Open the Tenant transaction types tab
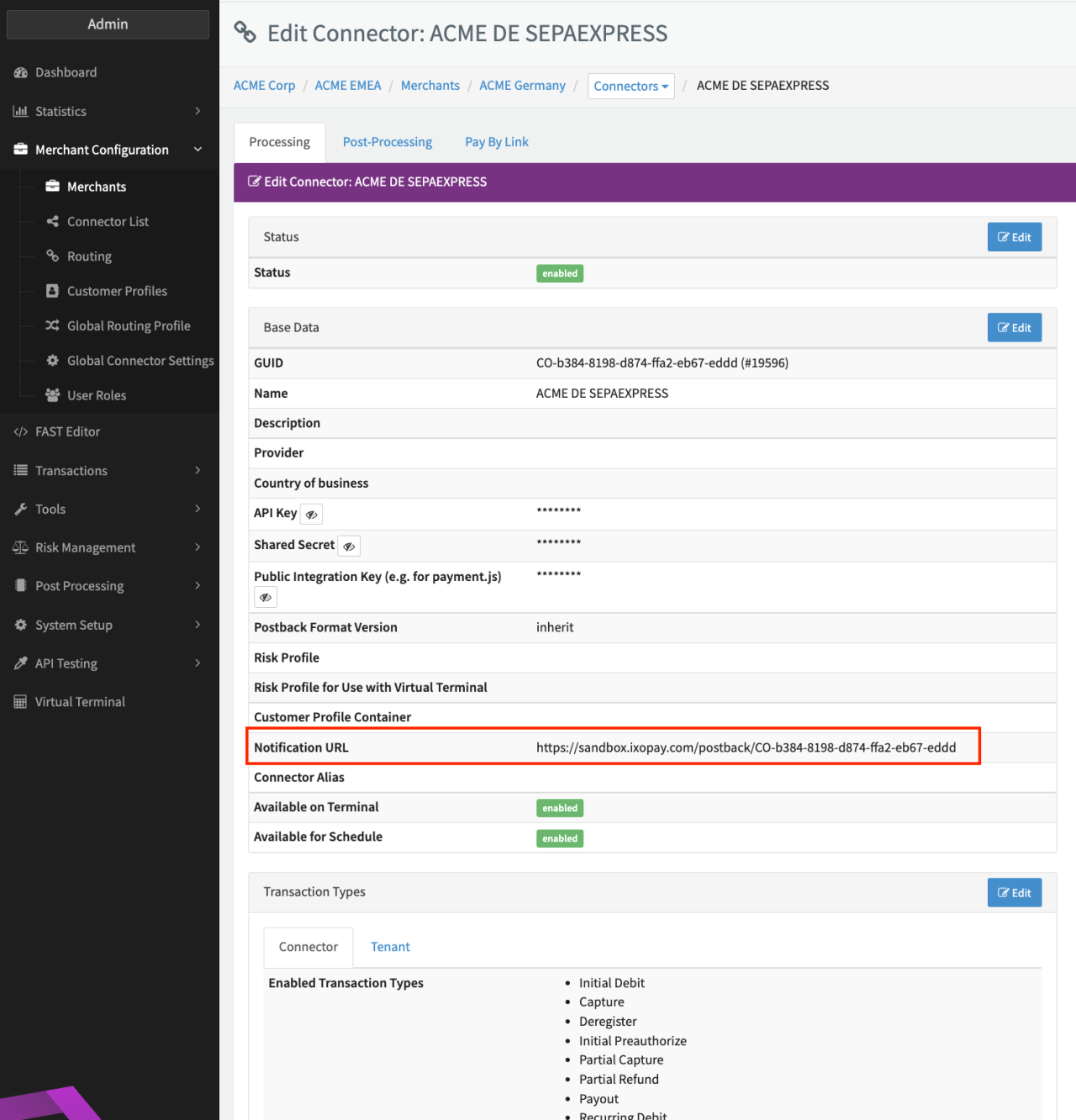Viewport: 1076px width, 1120px height. pos(390,947)
